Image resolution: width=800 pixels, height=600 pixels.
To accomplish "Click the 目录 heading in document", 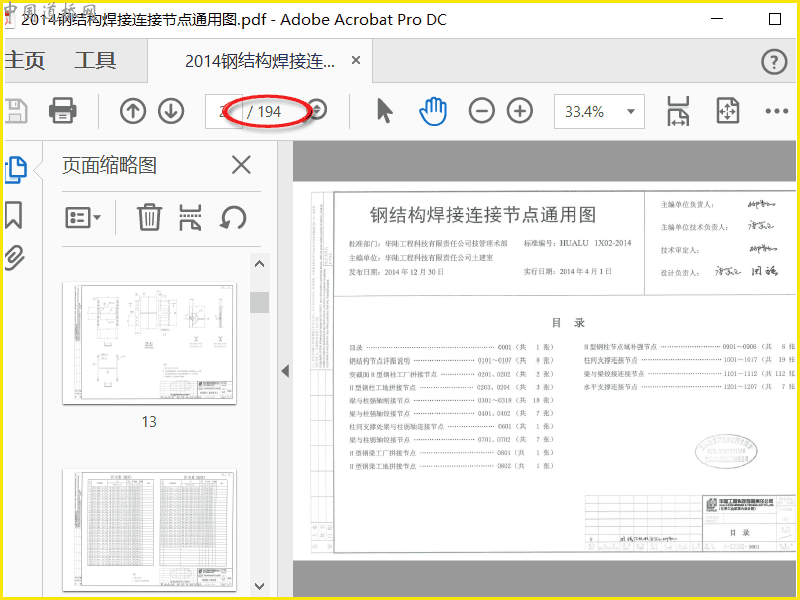I will (x=568, y=323).
